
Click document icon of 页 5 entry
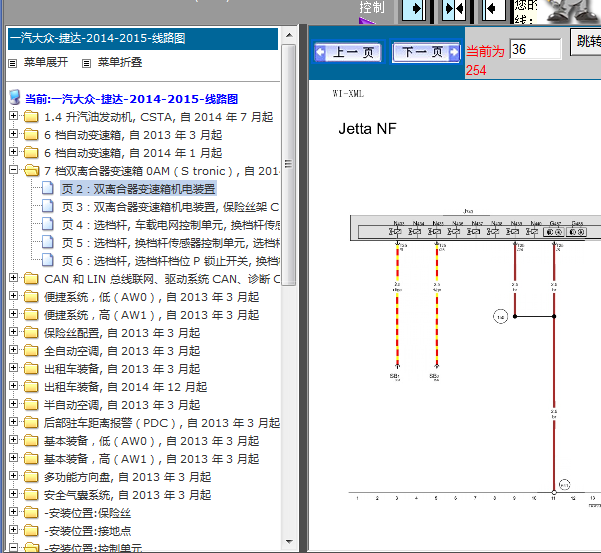pos(48,242)
